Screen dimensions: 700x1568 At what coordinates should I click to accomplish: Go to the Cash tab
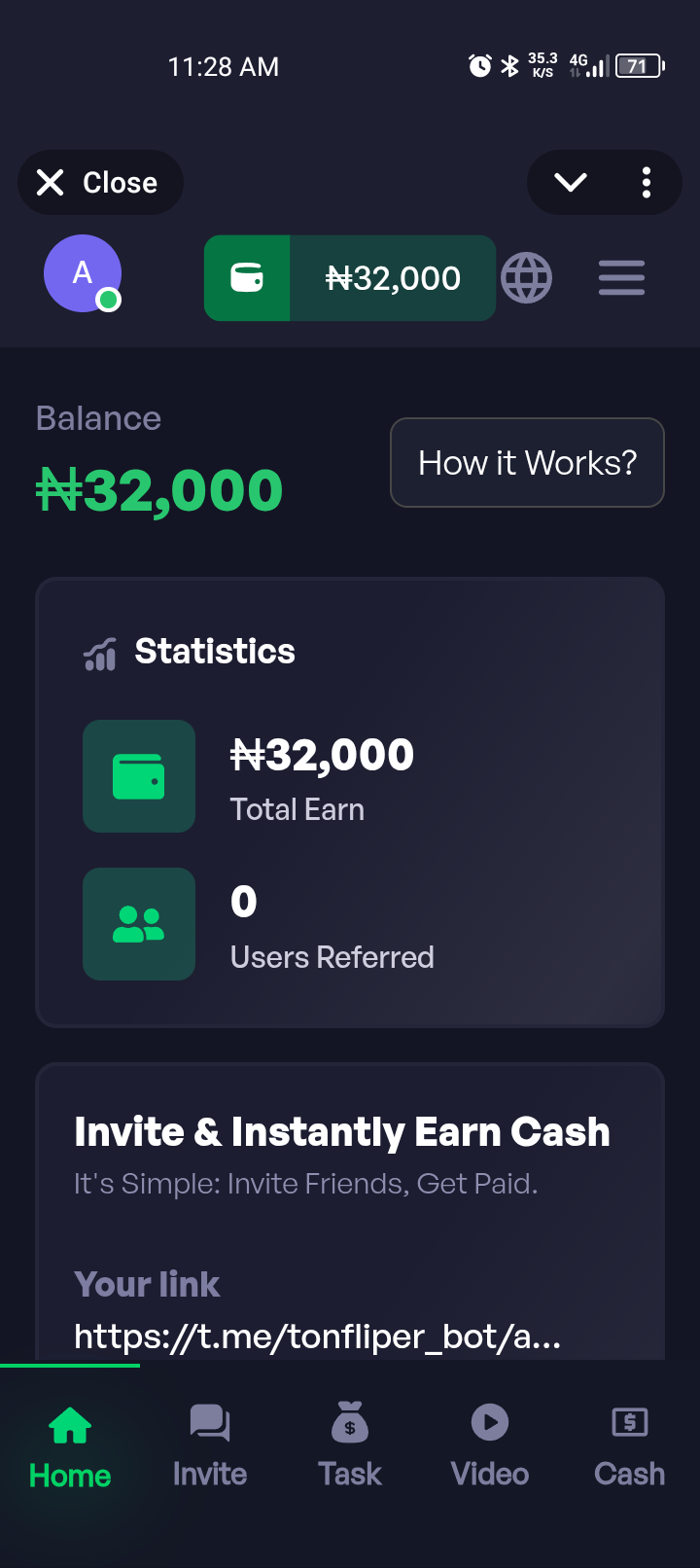click(x=630, y=1445)
